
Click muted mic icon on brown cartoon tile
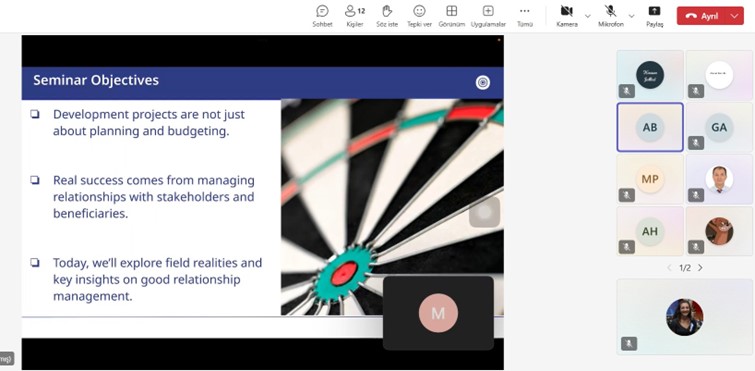click(696, 247)
